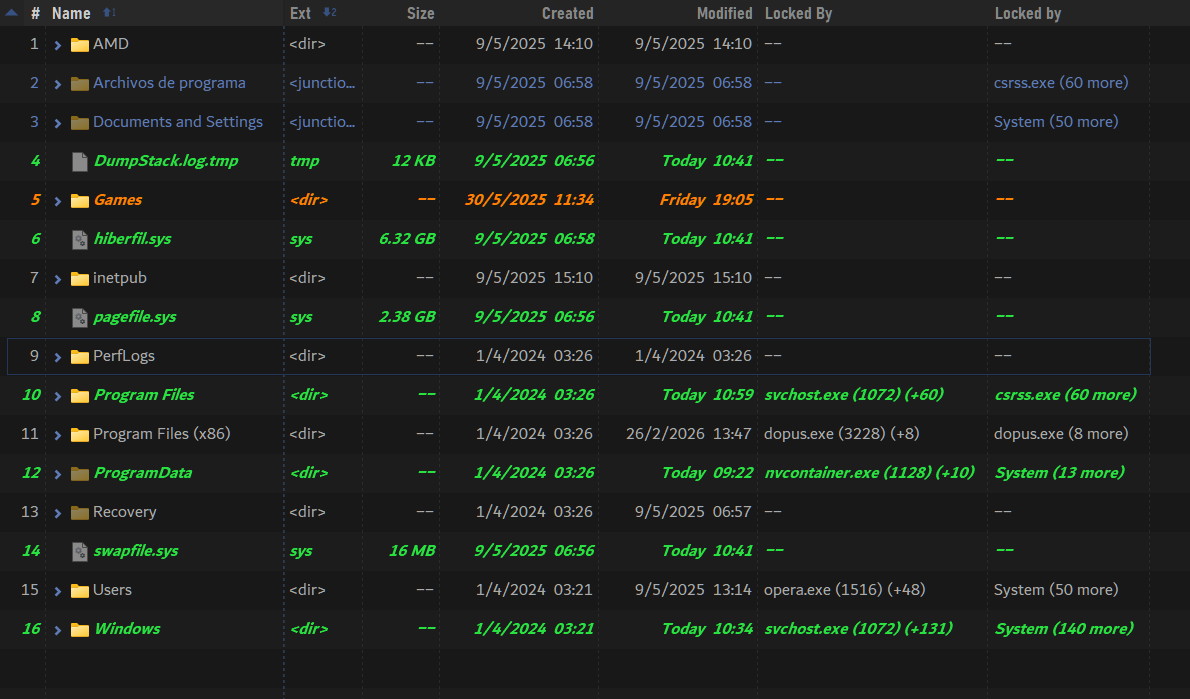Click the AMD folder icon
Screen dimensions: 1190x699
(x=80, y=44)
